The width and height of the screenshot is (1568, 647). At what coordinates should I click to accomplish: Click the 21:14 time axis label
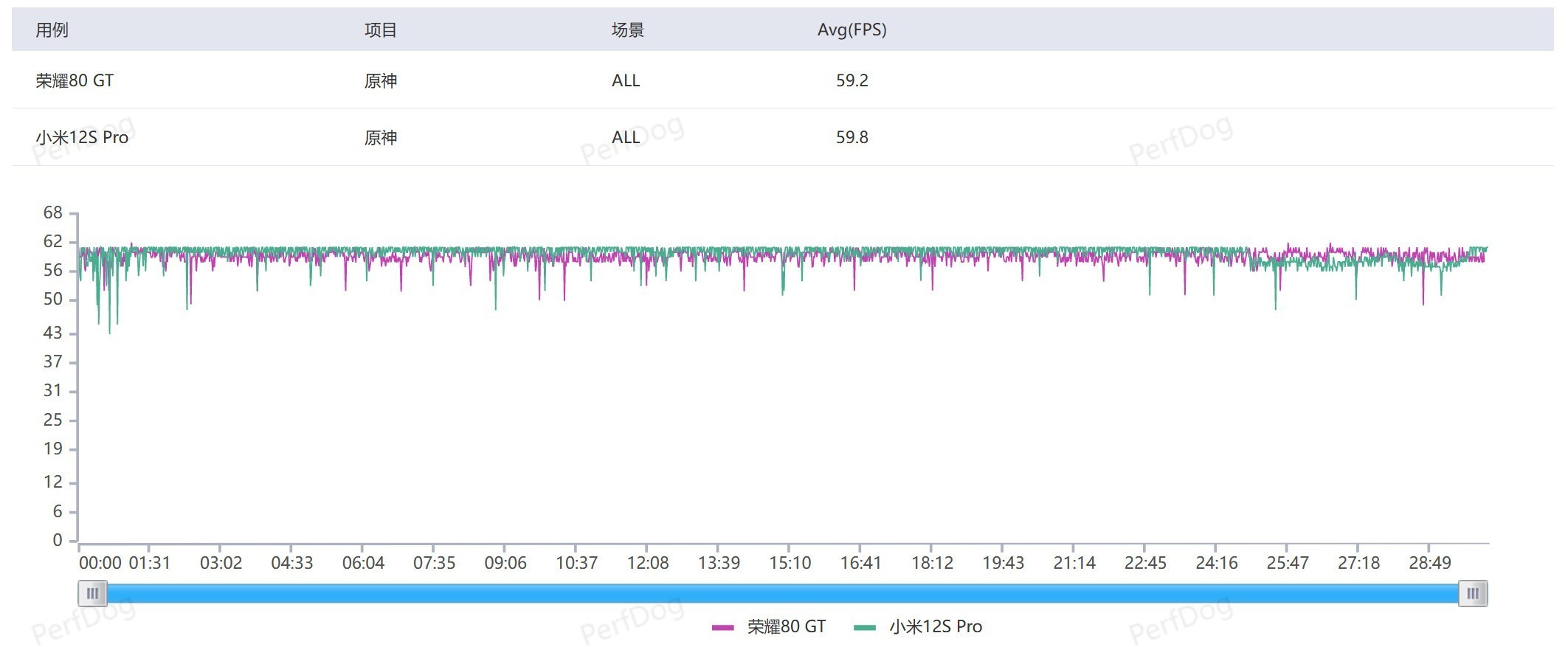coord(1074,564)
